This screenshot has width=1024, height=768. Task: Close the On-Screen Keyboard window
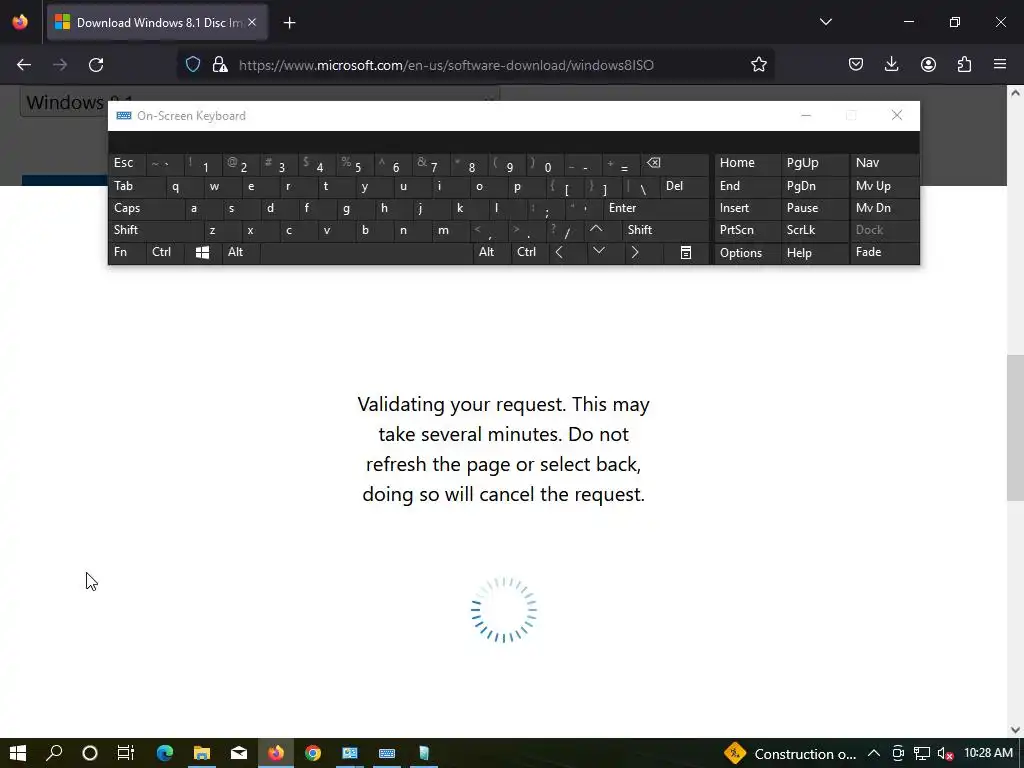pos(897,116)
